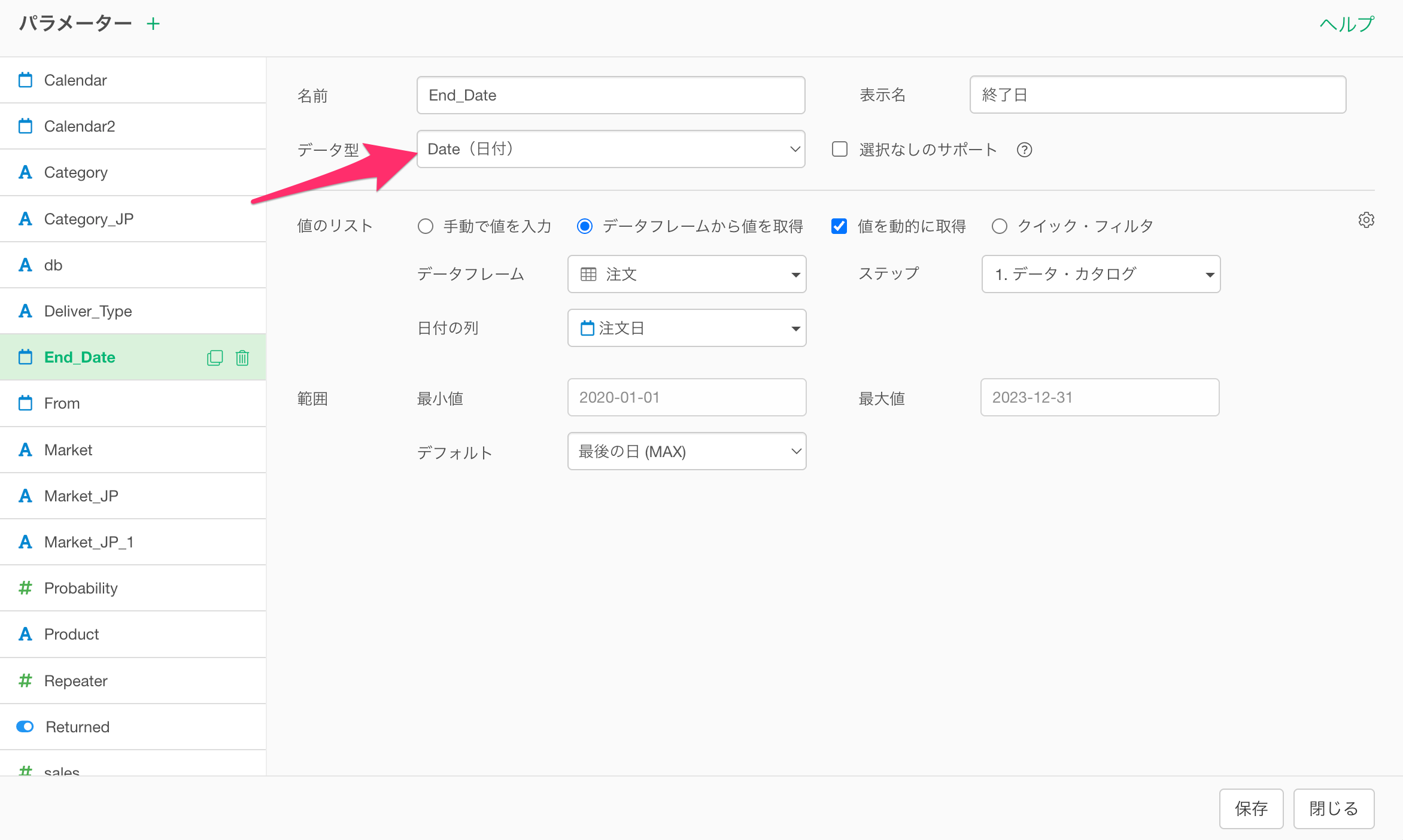
Task: Click the db text type icon
Action: point(25,265)
